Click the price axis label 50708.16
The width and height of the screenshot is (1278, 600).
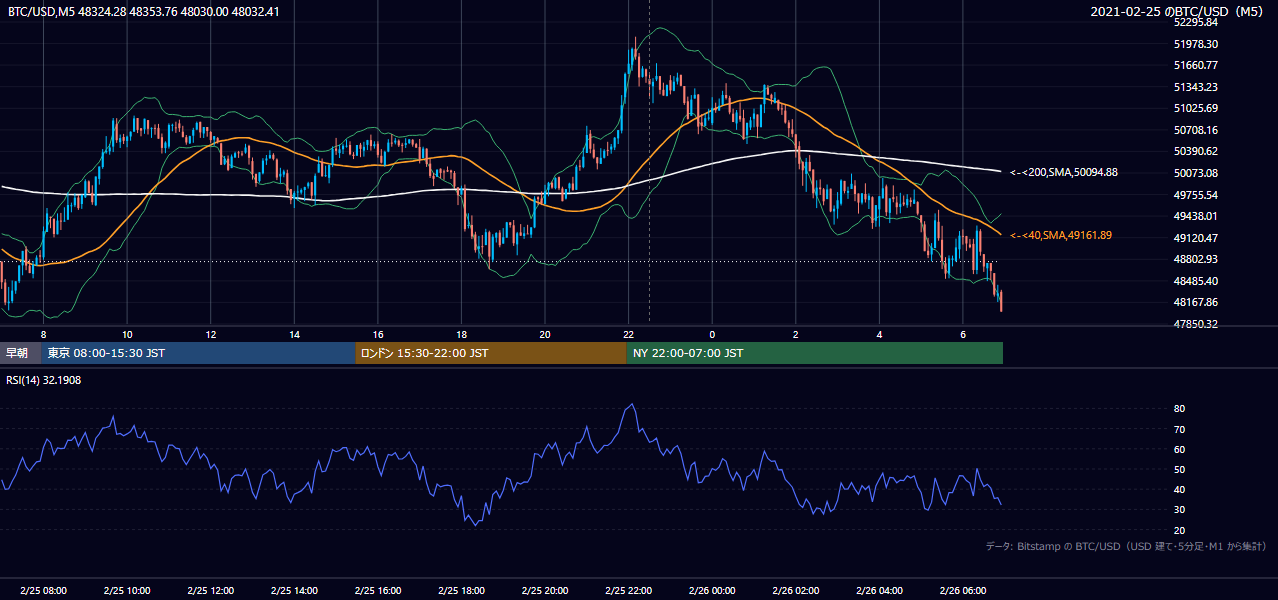click(x=1195, y=130)
